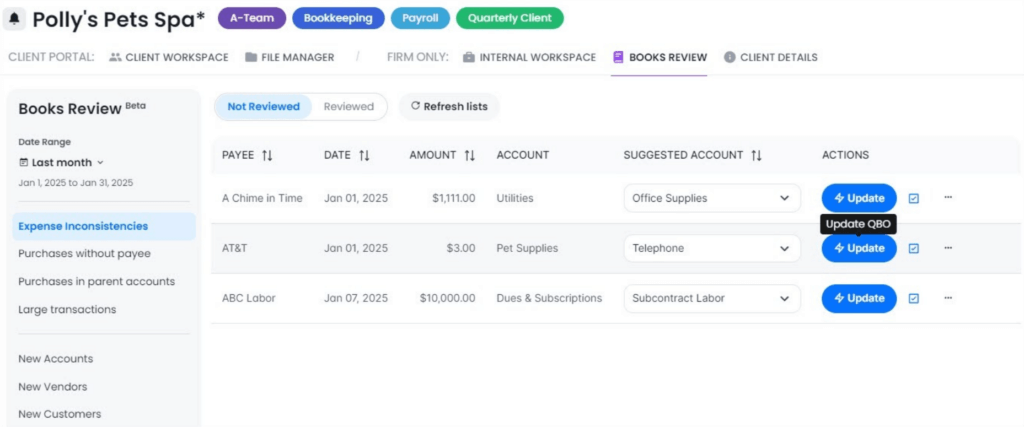Switch to the Reviewed tab
The image size is (1024, 427).
pyautogui.click(x=348, y=107)
